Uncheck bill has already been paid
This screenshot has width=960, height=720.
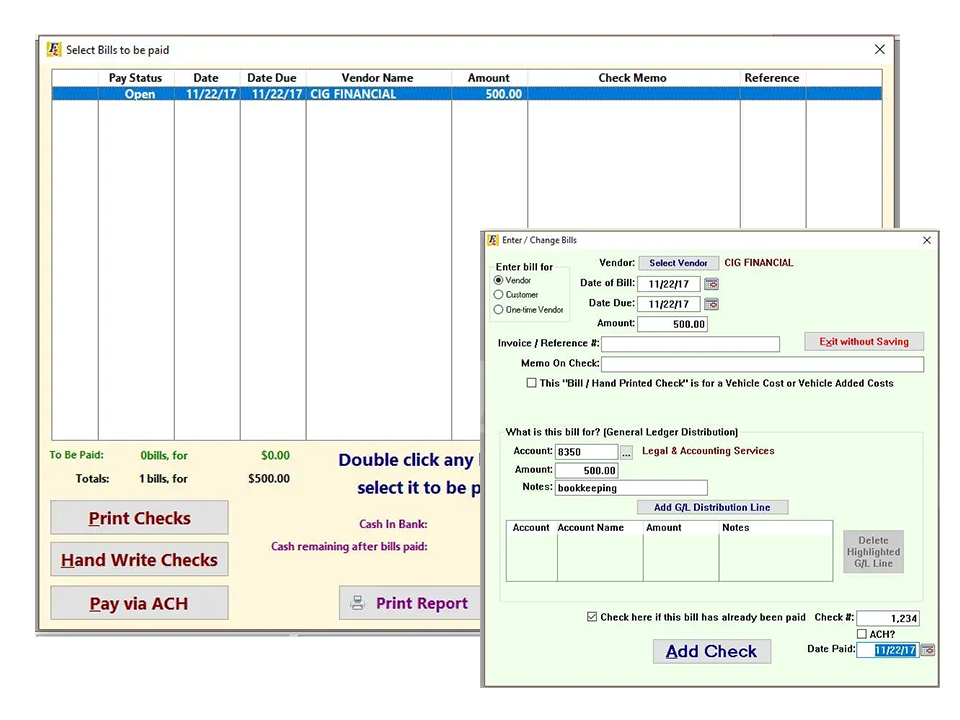[x=592, y=617]
